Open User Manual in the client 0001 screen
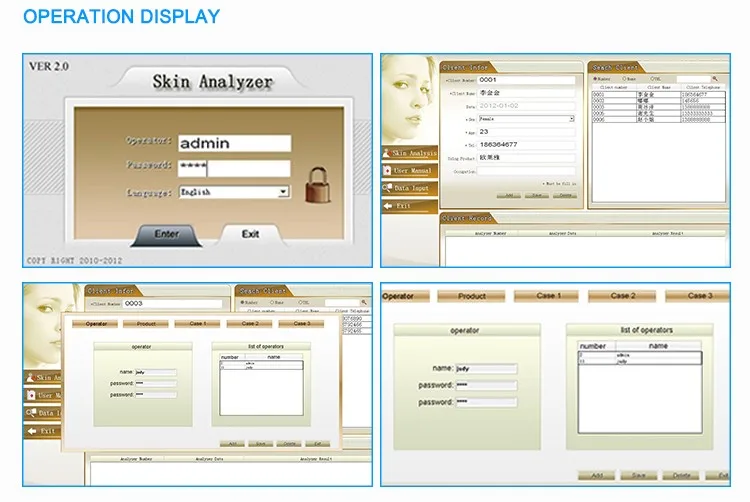Screen dimensions: 750x502 point(409,171)
